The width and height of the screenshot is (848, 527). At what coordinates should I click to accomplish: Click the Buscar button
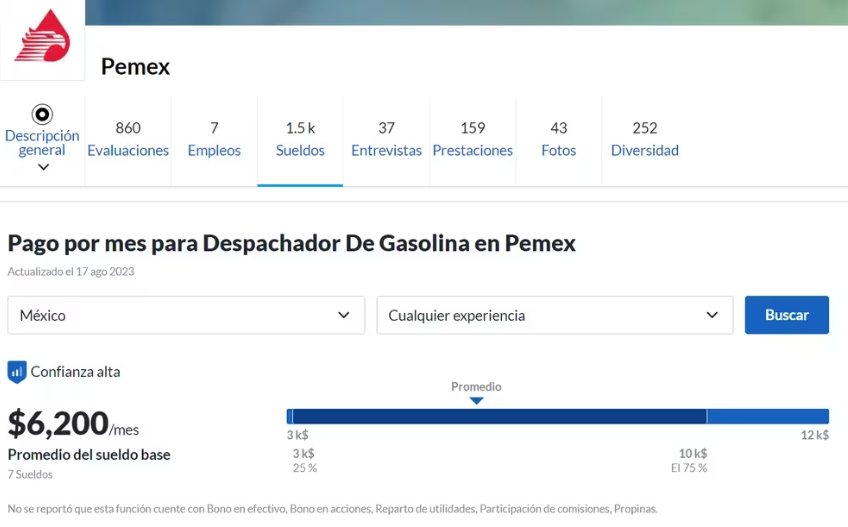(x=786, y=315)
